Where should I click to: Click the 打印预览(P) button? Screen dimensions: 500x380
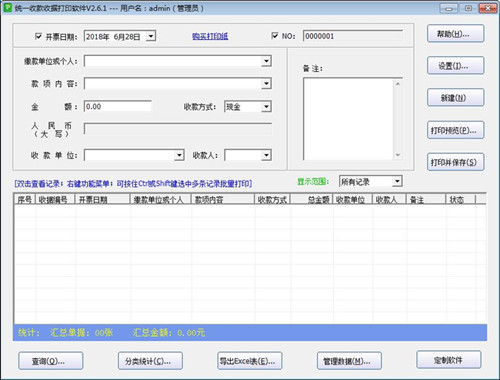pos(455,130)
